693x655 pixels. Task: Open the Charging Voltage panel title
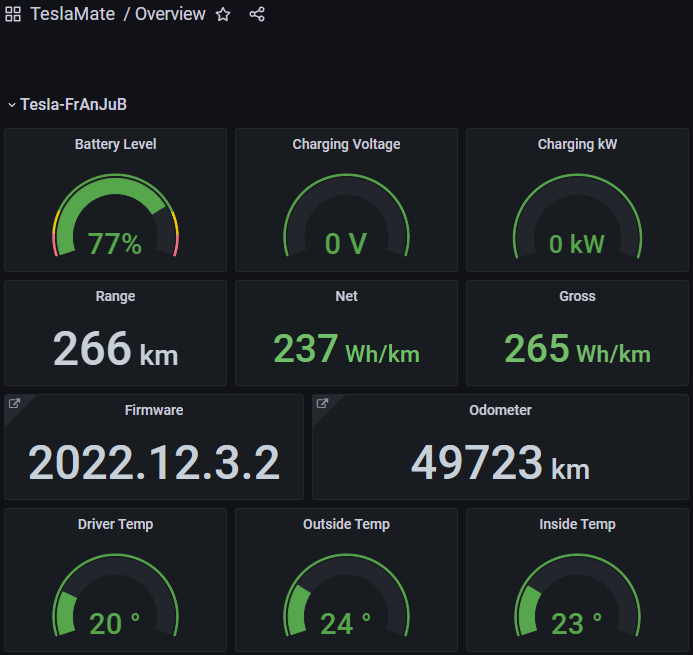(x=346, y=144)
